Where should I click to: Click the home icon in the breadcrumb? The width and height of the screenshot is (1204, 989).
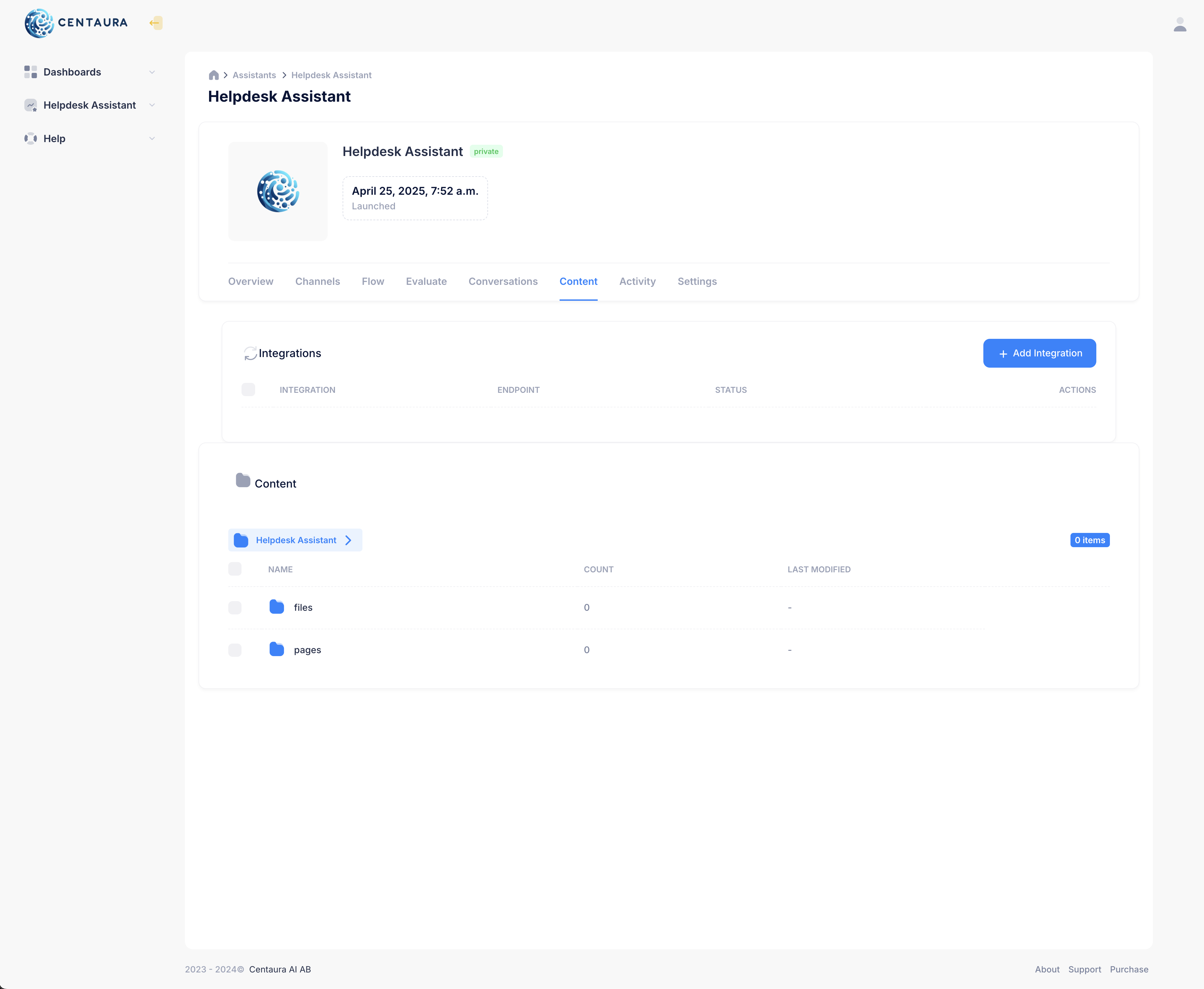(x=214, y=75)
